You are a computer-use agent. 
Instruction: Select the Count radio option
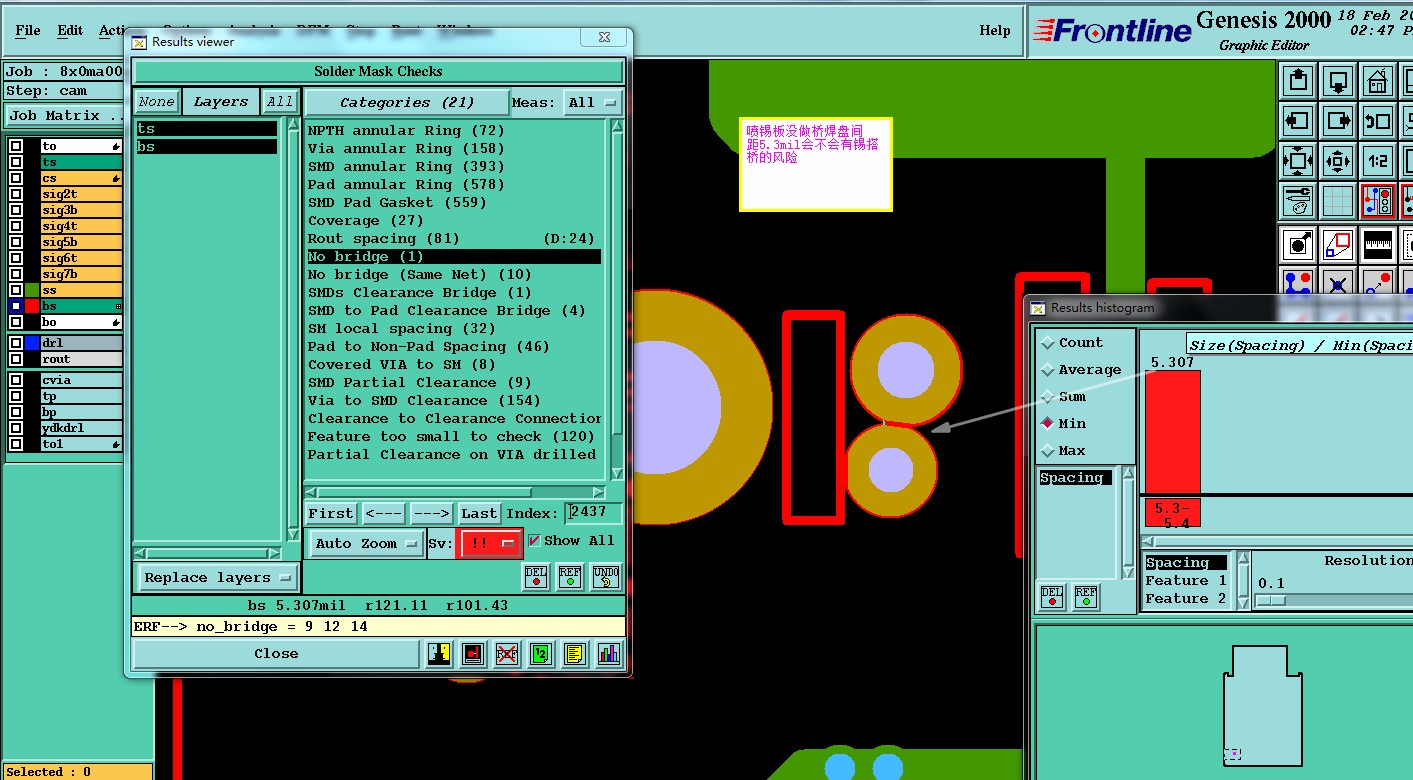point(1048,343)
